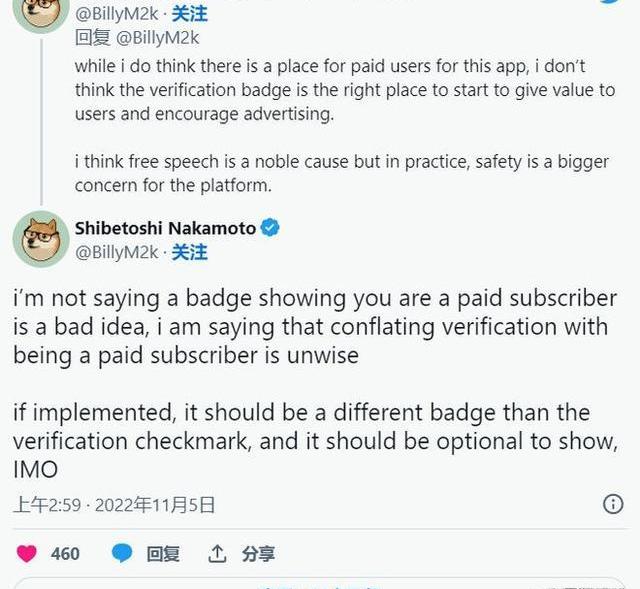Click the blue reply bubble icon
Viewport: 640px width, 589px height.
[x=122, y=553]
